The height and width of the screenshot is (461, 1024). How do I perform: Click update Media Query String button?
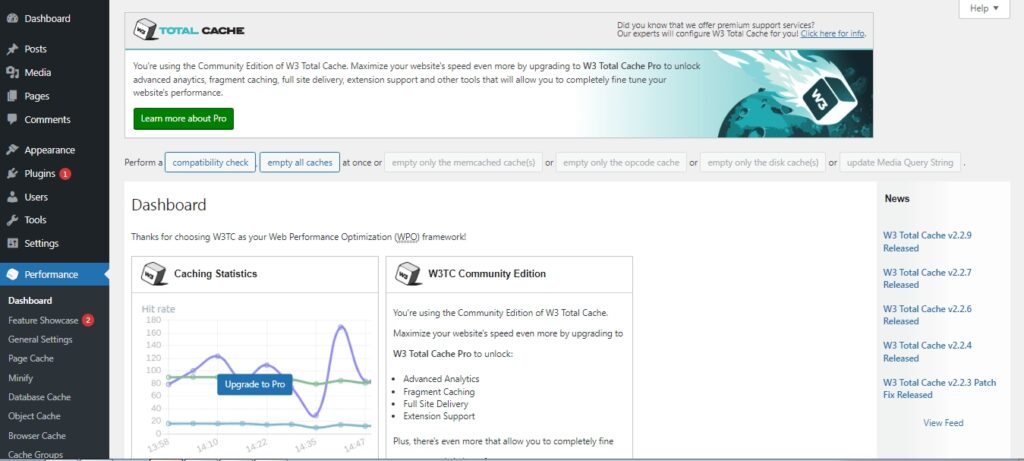(900, 163)
